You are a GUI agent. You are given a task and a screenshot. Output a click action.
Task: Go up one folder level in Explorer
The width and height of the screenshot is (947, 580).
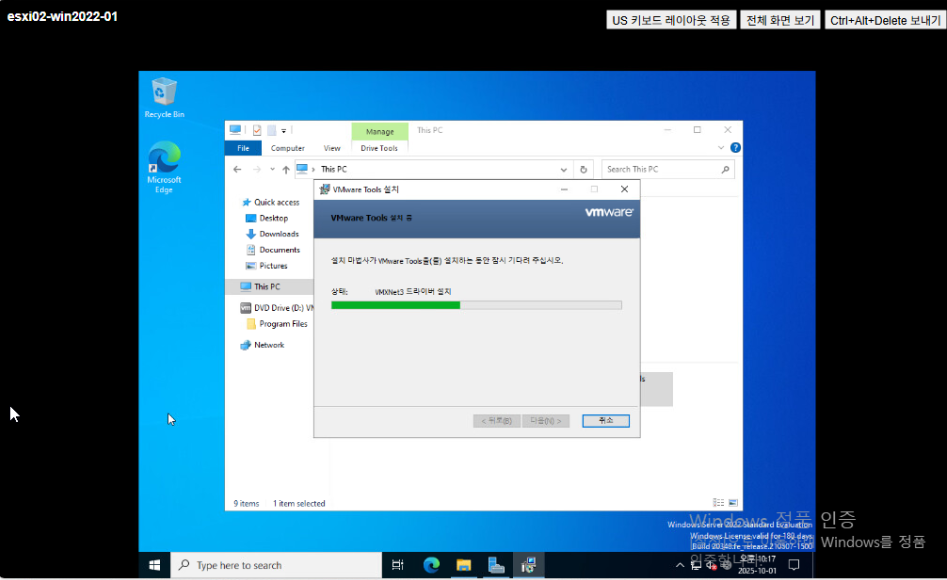point(286,170)
